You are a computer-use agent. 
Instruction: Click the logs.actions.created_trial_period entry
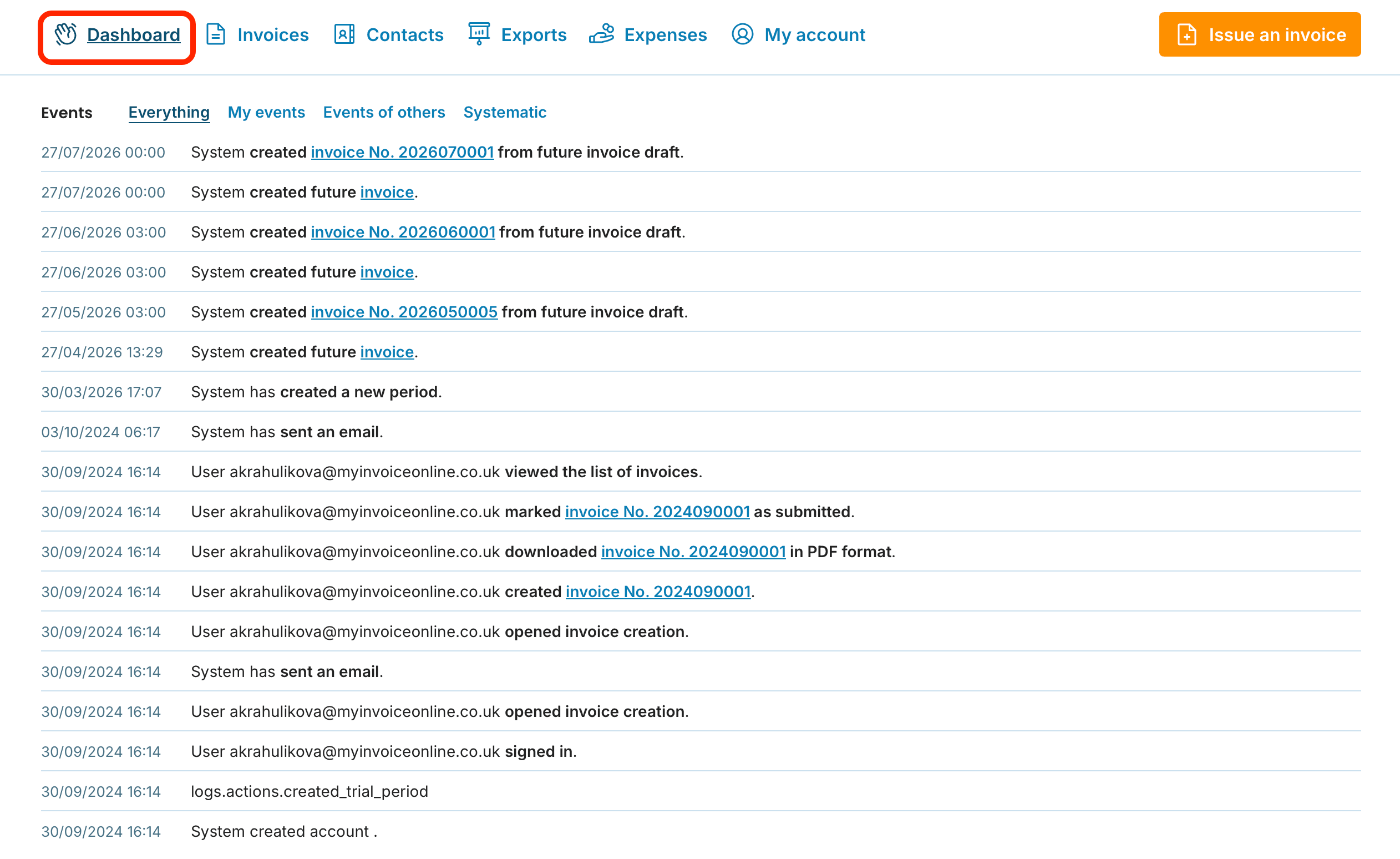(310, 791)
